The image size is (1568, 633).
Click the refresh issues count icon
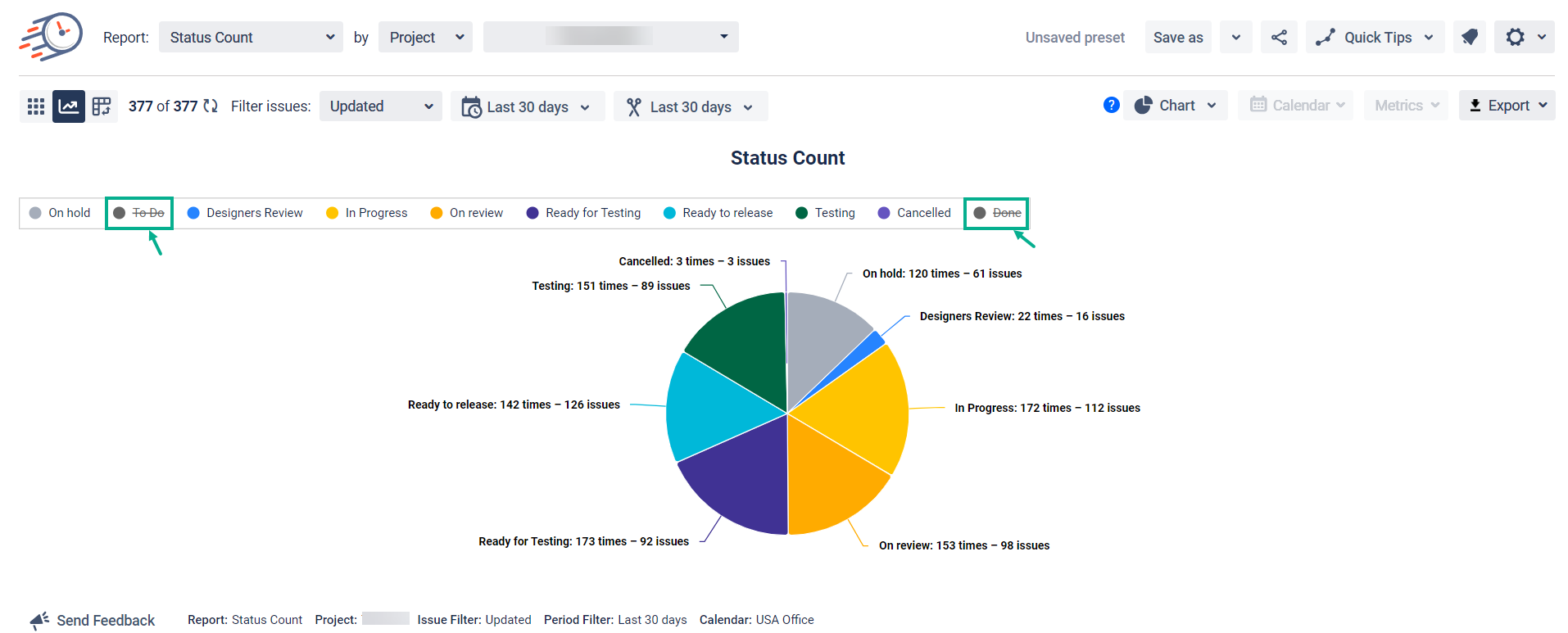coord(211,106)
